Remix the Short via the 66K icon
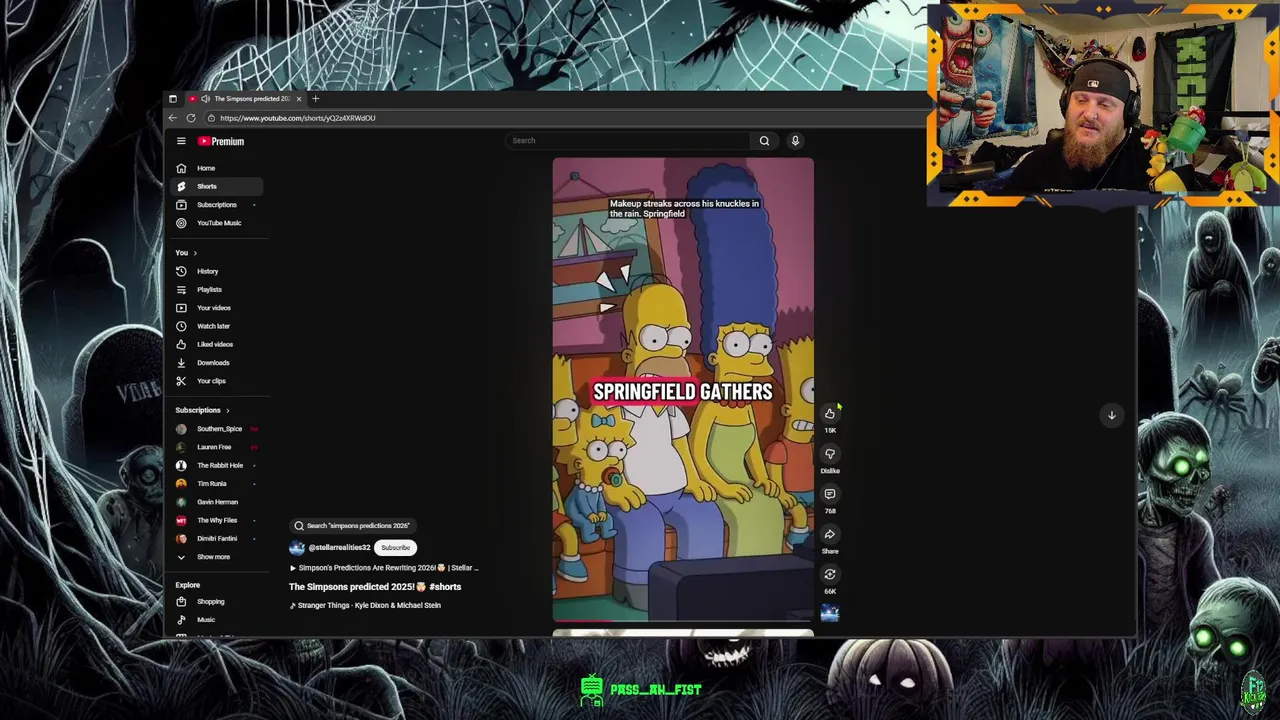The image size is (1280, 720). tap(829, 574)
